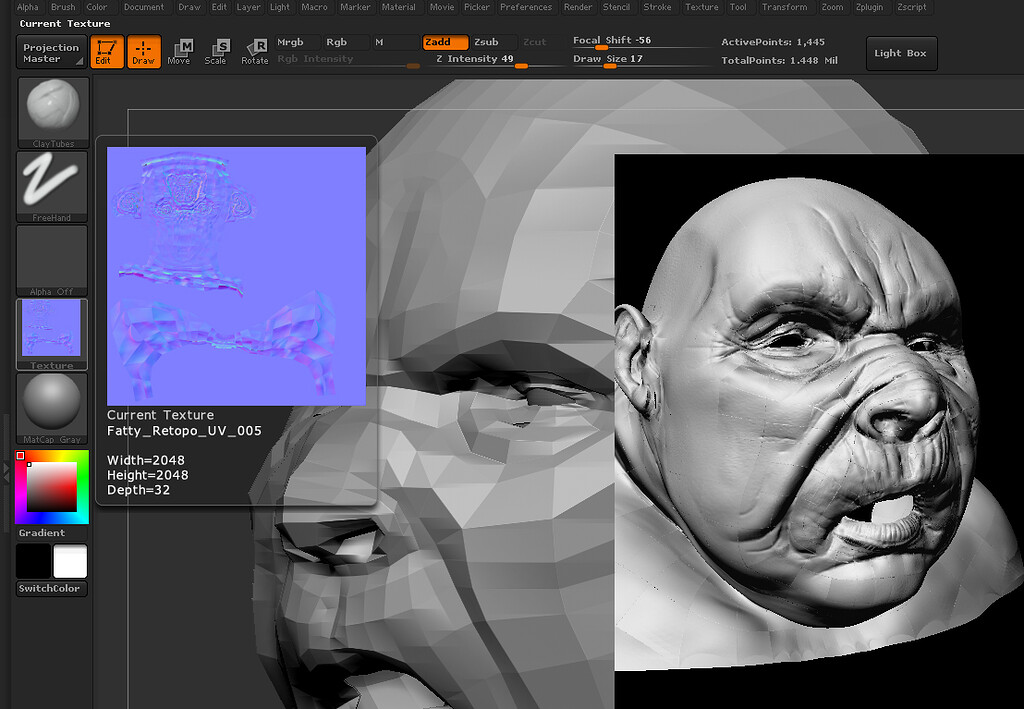Click the Fatty_Retopo_UV_005 texture preview
The width and height of the screenshot is (1024, 709).
pos(236,274)
